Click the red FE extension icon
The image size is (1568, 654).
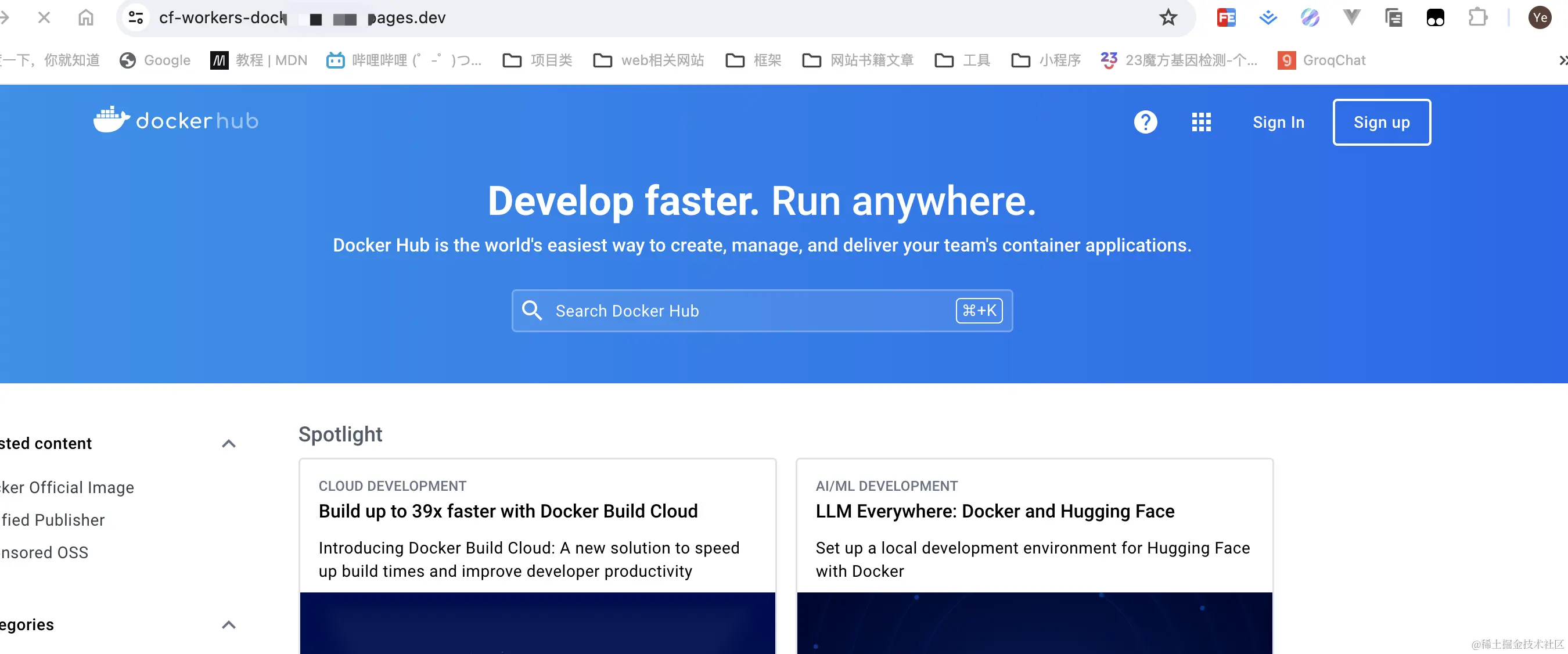point(1226,17)
